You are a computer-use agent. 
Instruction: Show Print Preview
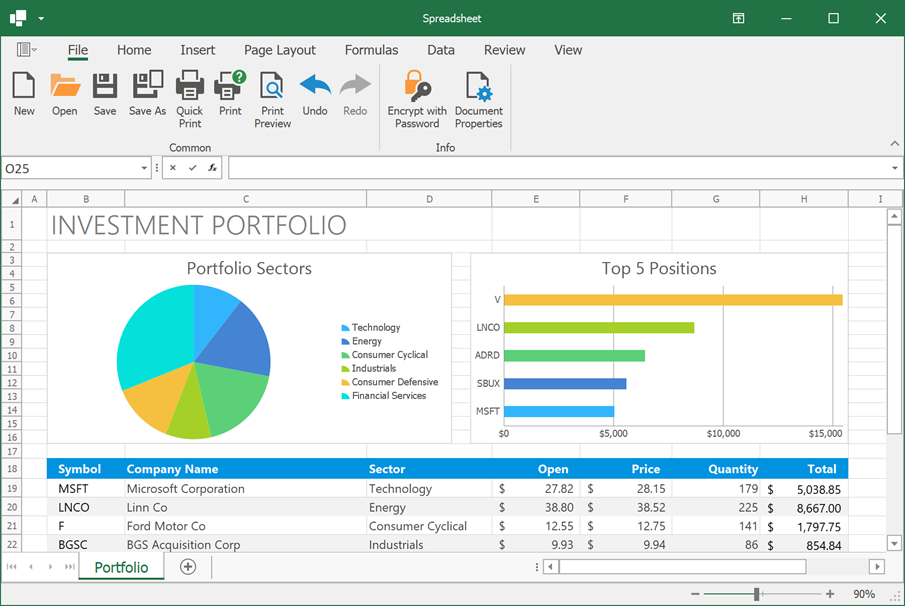coord(272,99)
